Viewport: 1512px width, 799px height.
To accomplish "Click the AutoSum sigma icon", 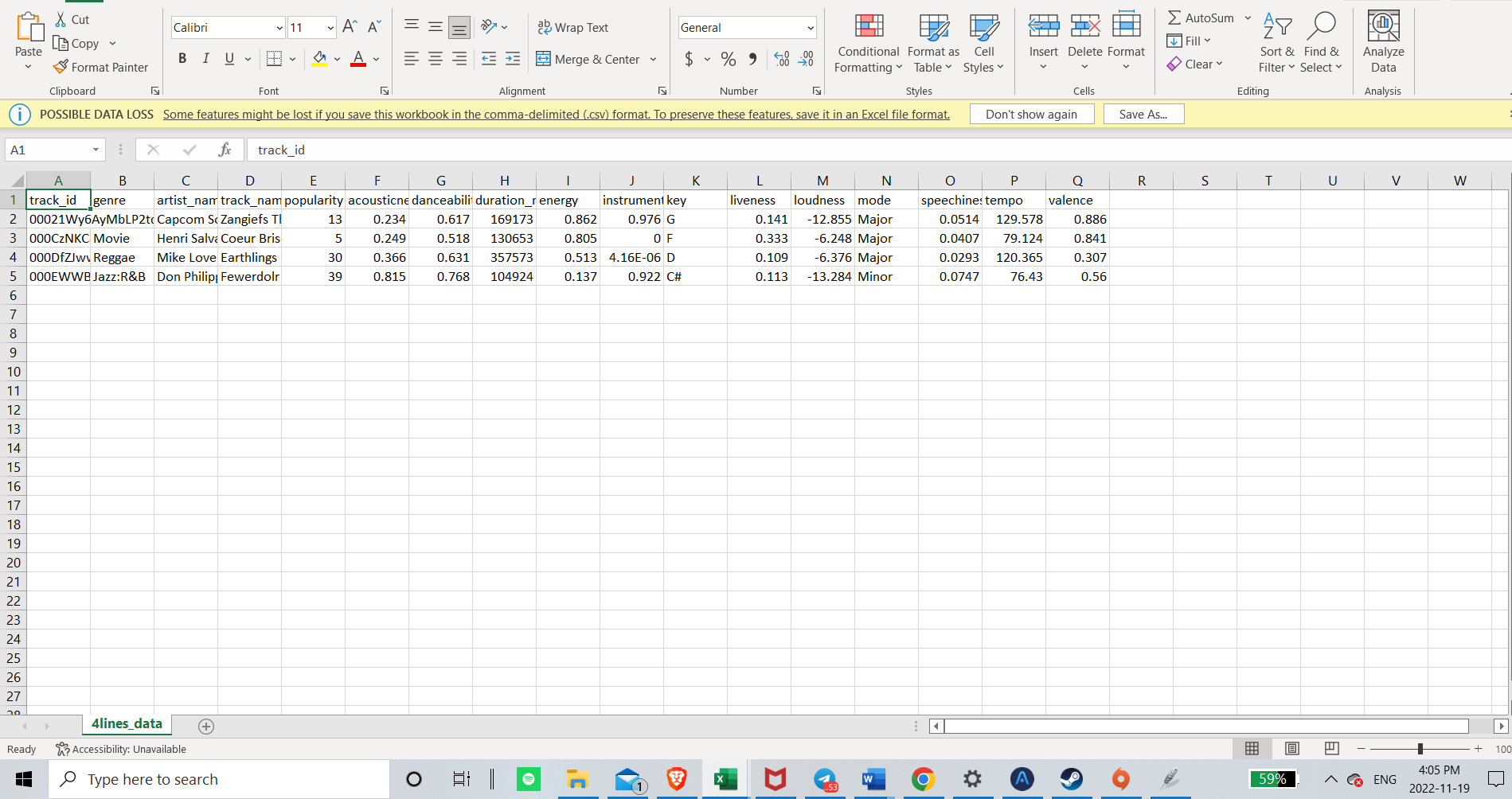I will click(1174, 18).
